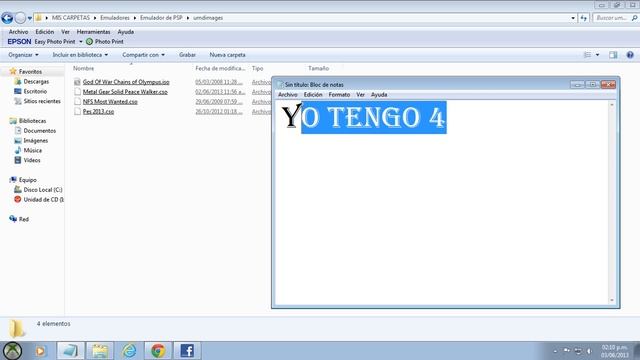Click the refresh button next to address bar

[584, 18]
